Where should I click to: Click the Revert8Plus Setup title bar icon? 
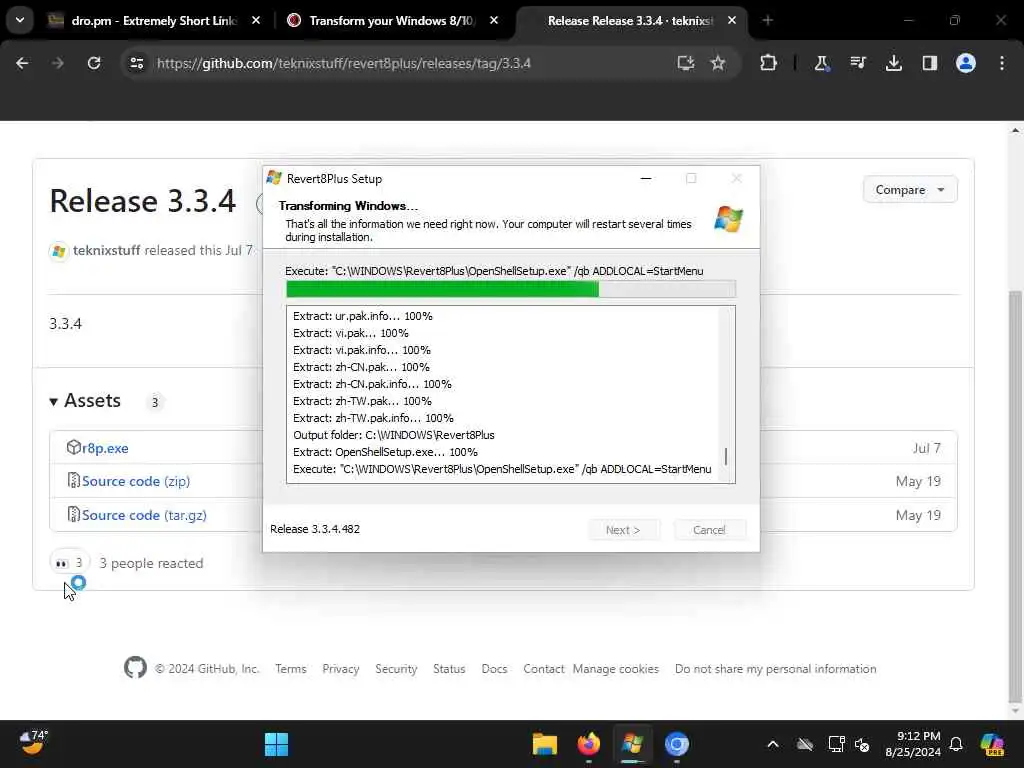274,178
